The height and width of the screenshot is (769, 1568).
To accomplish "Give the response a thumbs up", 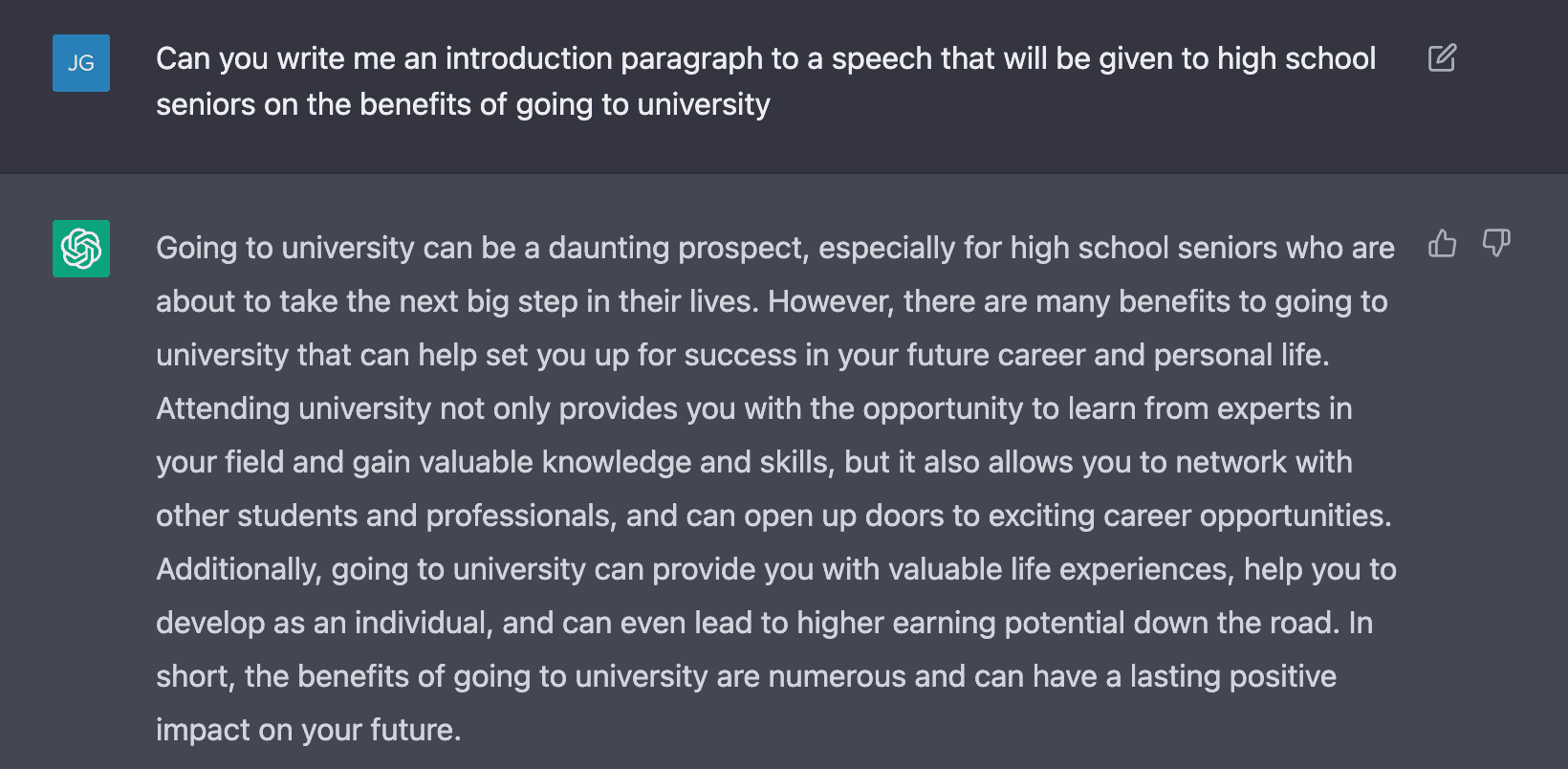I will pos(1442,244).
